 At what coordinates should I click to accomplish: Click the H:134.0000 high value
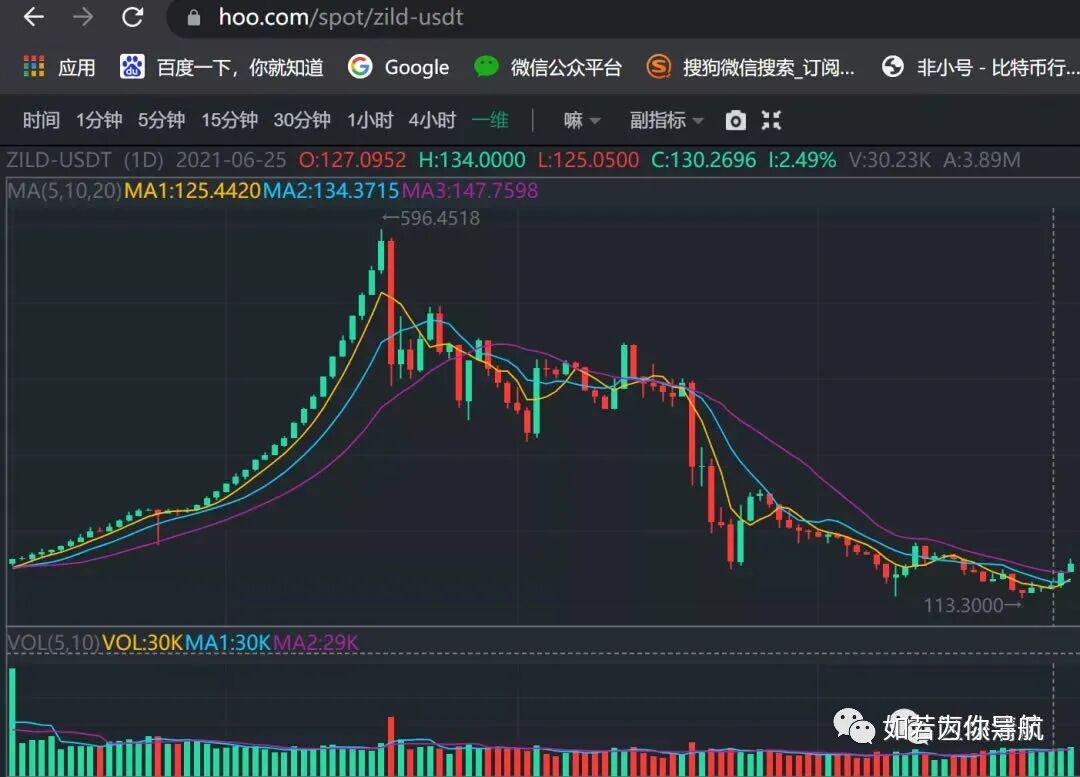click(472, 160)
